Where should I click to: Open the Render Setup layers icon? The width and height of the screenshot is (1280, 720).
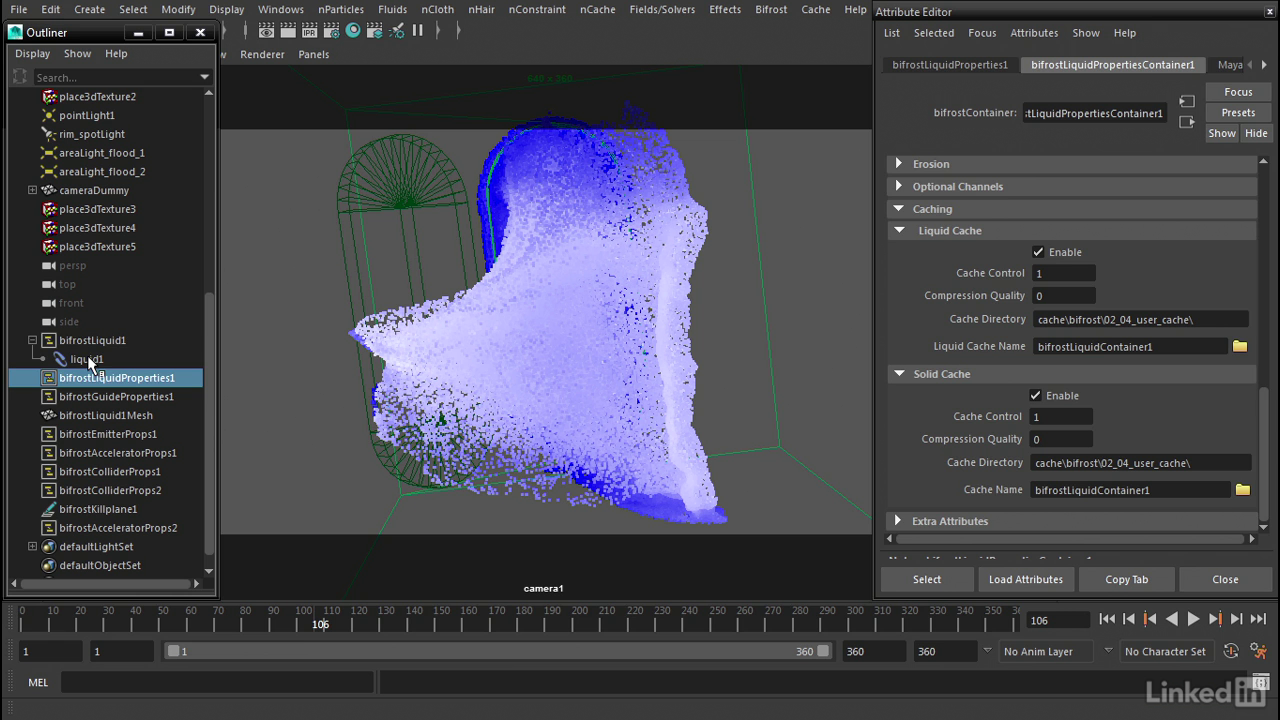click(x=375, y=30)
